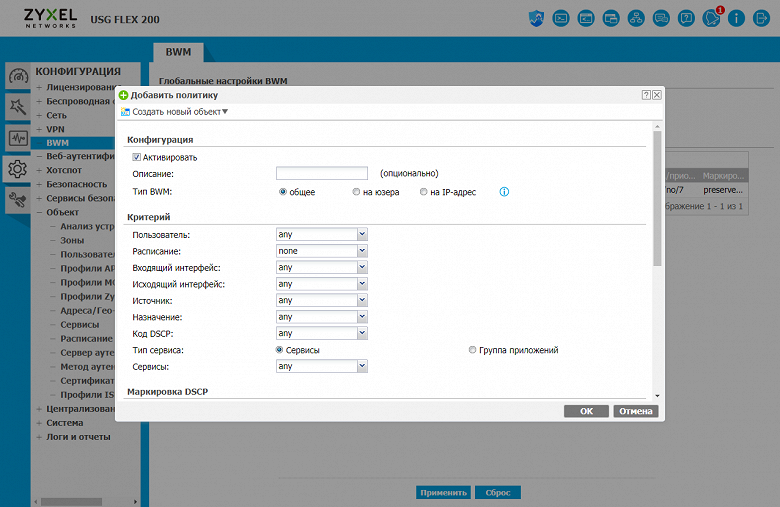Switch to the BWM tab
This screenshot has height=507, width=780.
click(179, 51)
